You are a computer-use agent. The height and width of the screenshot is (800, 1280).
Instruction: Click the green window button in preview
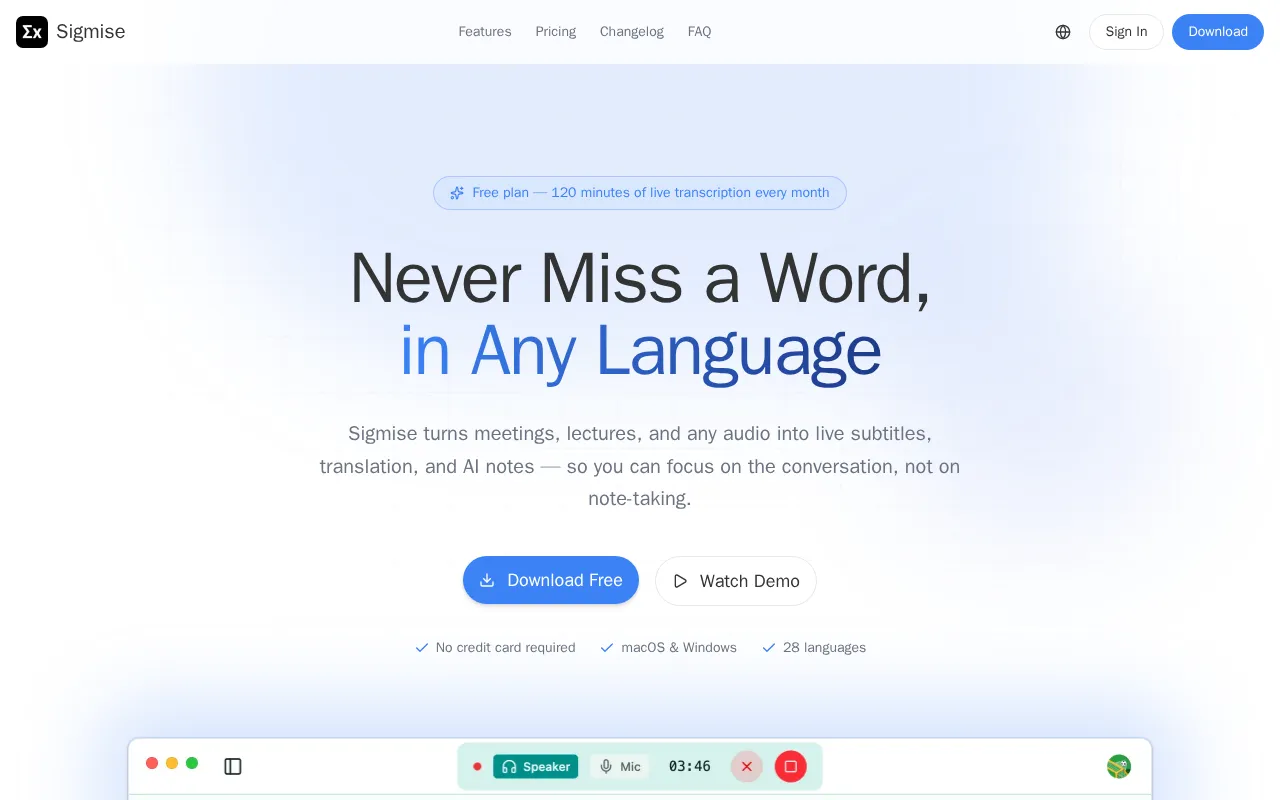(x=192, y=763)
